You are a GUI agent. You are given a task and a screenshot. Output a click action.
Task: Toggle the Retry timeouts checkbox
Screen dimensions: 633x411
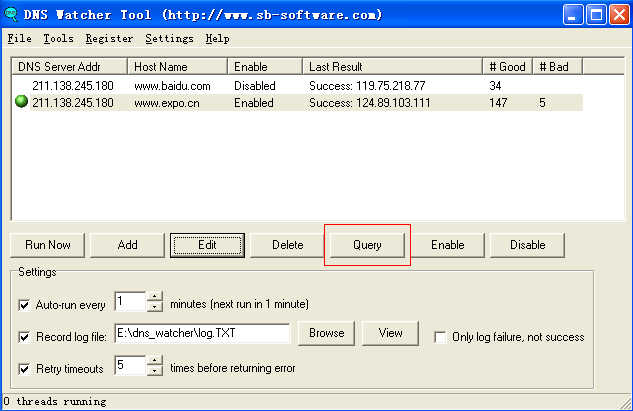[x=24, y=369]
